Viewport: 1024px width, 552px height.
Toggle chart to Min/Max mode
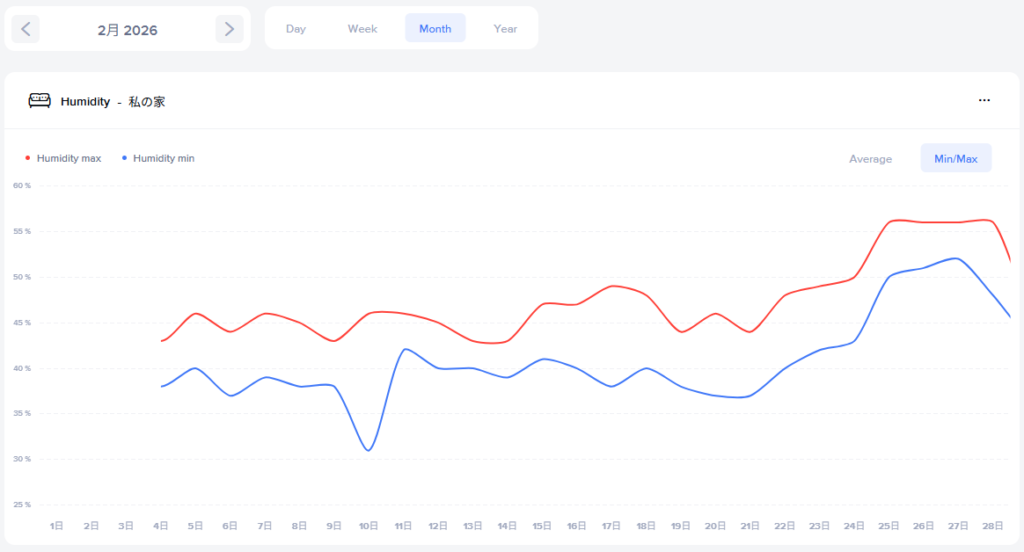[956, 159]
